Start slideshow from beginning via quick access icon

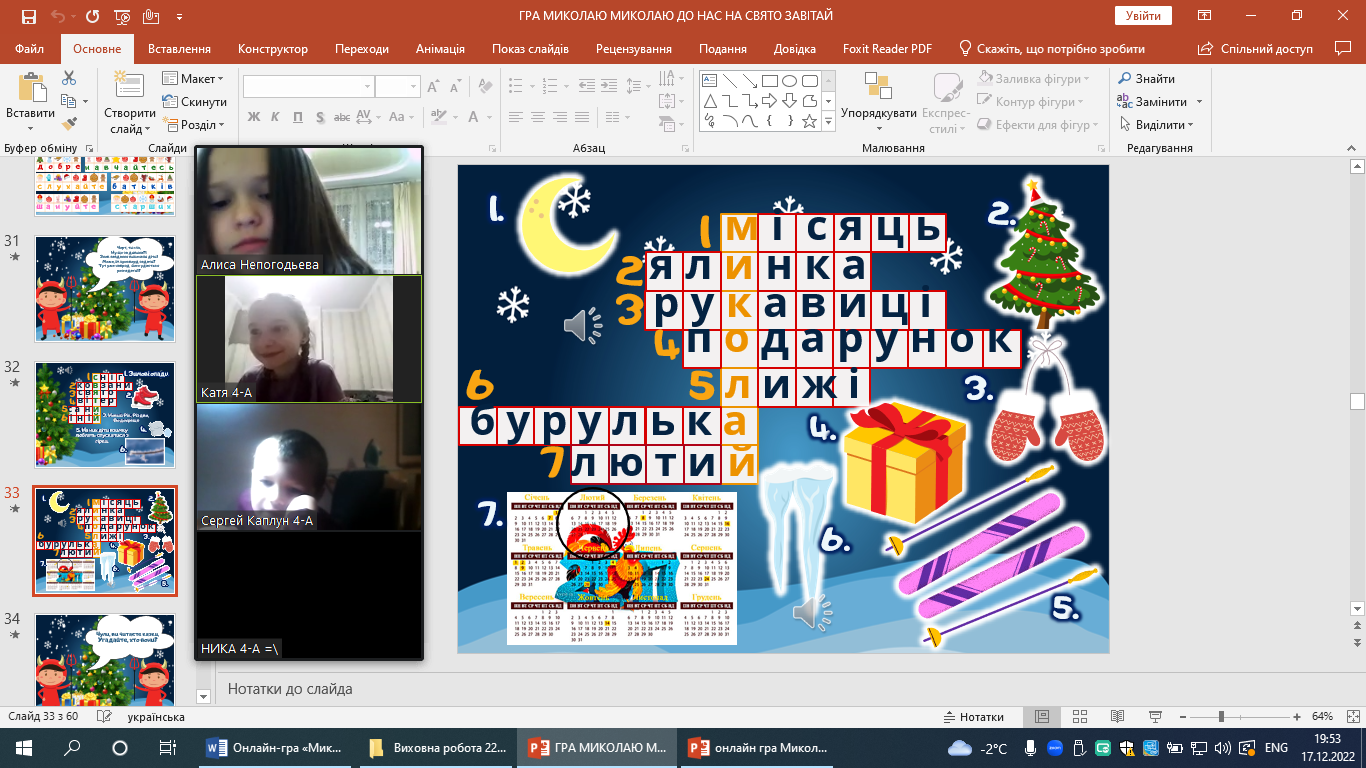click(x=122, y=17)
